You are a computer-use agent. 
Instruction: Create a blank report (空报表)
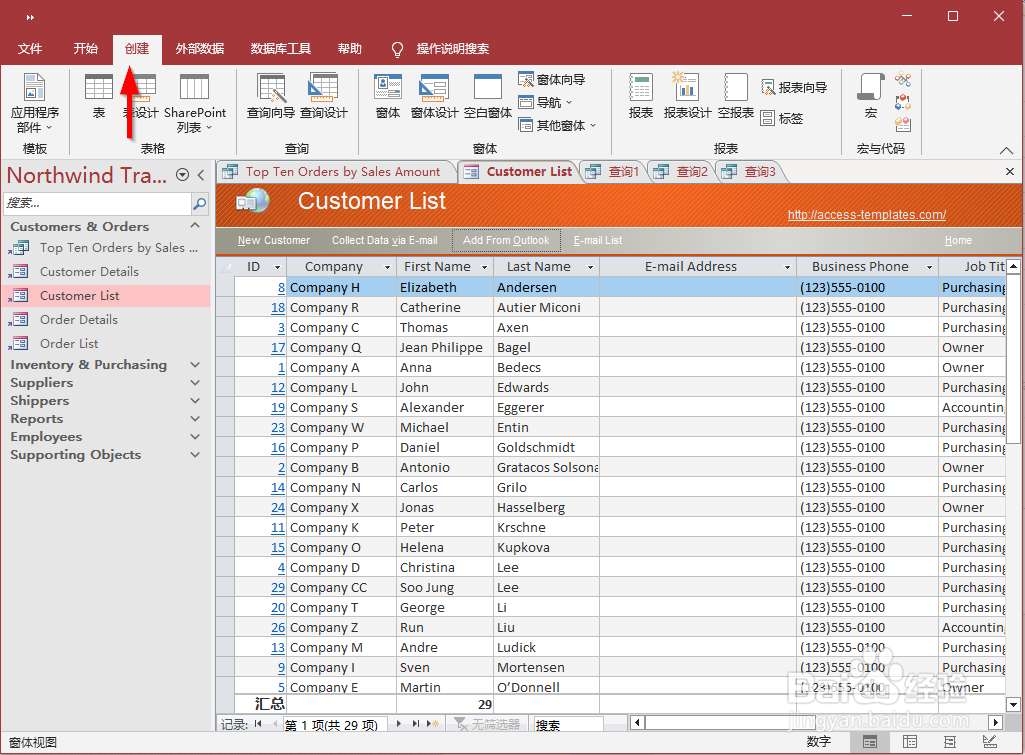(735, 96)
